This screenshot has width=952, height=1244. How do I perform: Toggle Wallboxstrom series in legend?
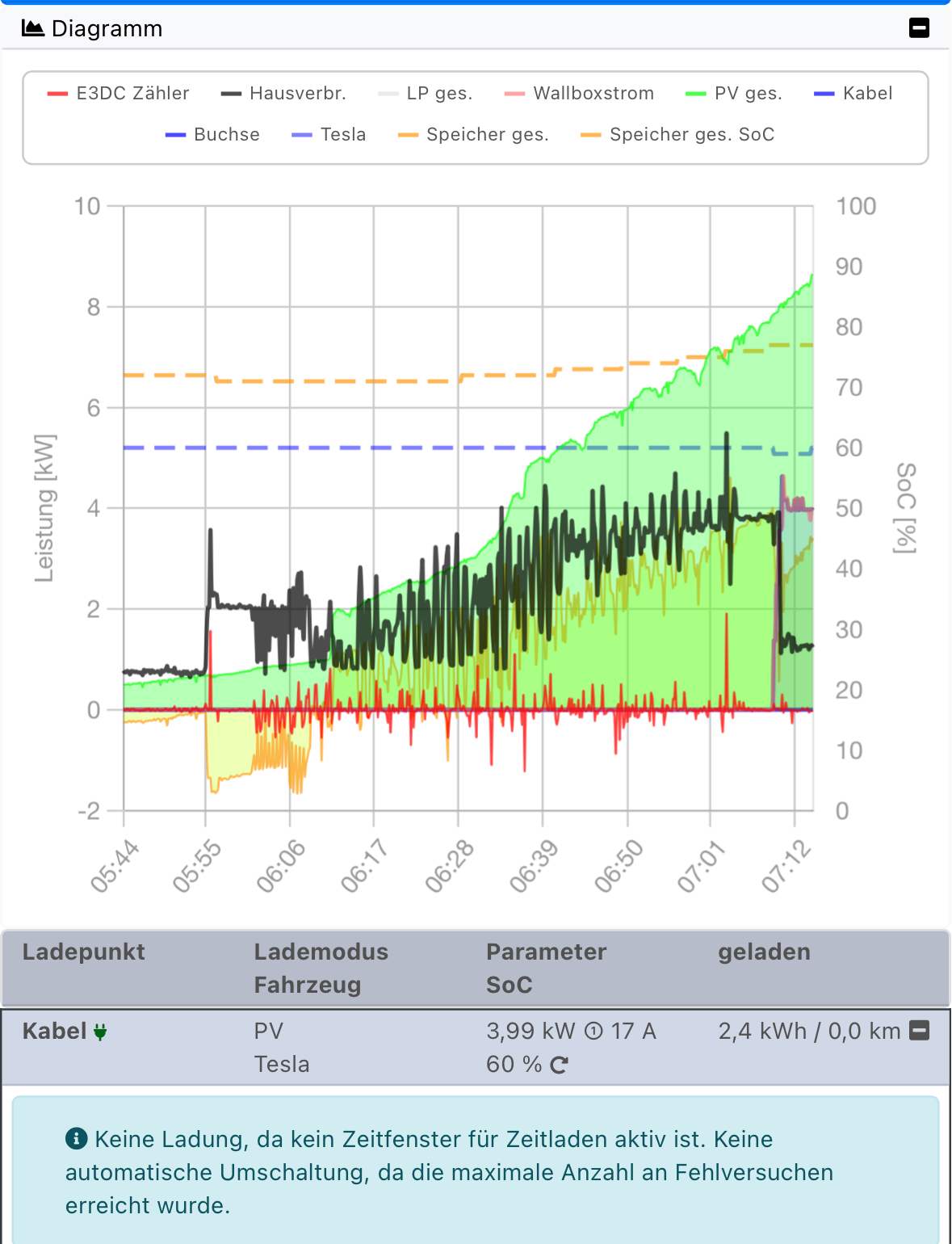pos(579,93)
